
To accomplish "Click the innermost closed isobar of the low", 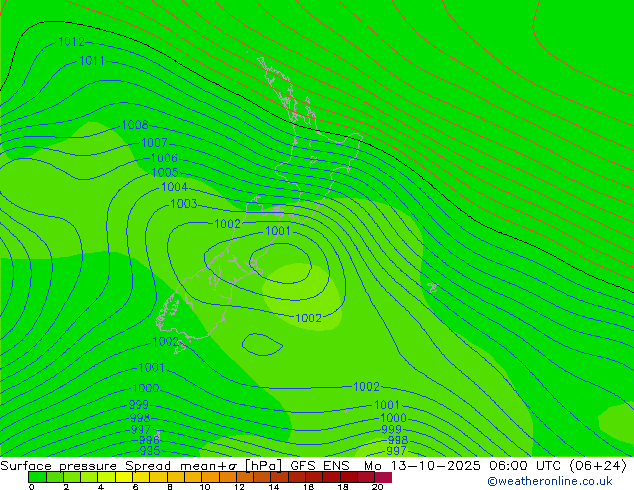I will pos(281,263).
